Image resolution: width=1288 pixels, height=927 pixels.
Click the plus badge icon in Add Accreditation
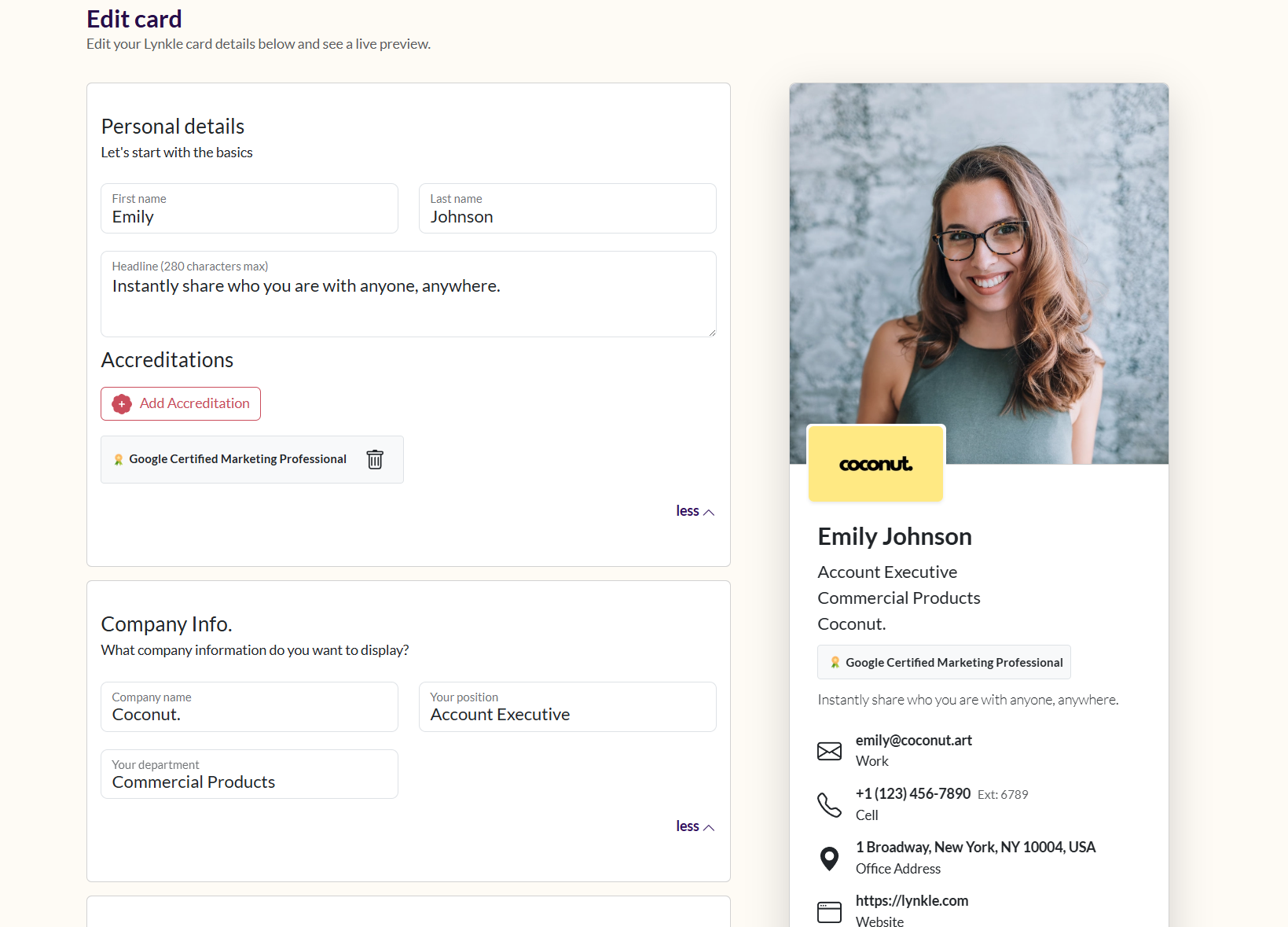pos(122,404)
